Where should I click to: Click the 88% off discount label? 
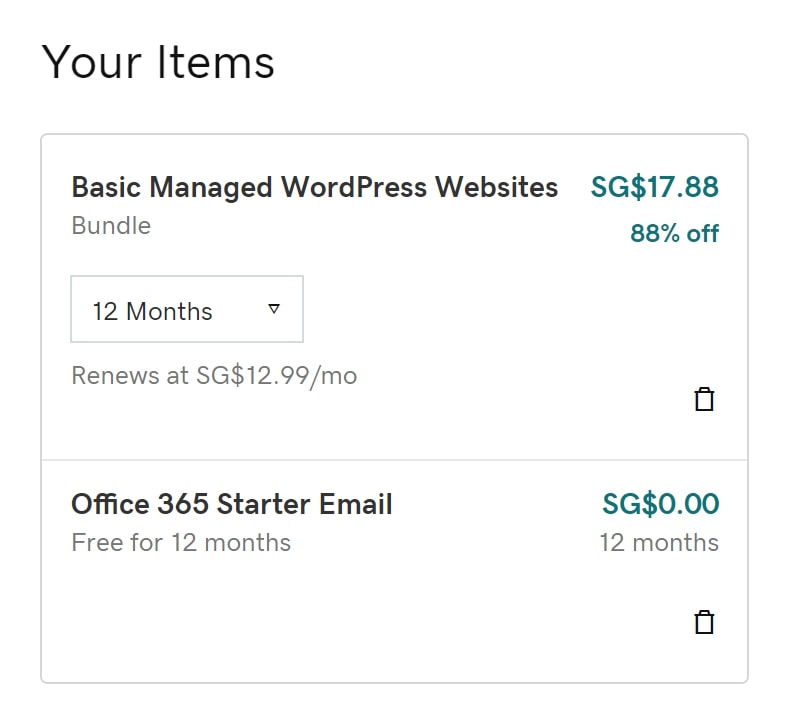pyautogui.click(x=675, y=234)
